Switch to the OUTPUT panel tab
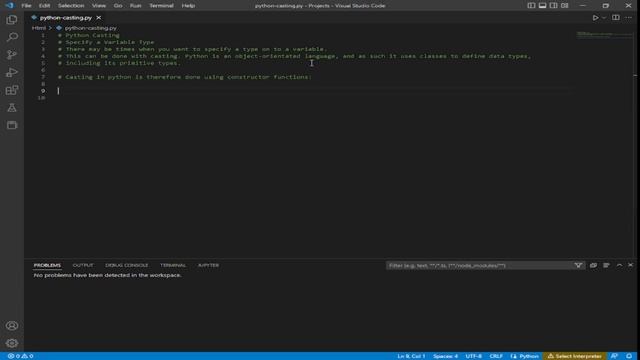 83,265
